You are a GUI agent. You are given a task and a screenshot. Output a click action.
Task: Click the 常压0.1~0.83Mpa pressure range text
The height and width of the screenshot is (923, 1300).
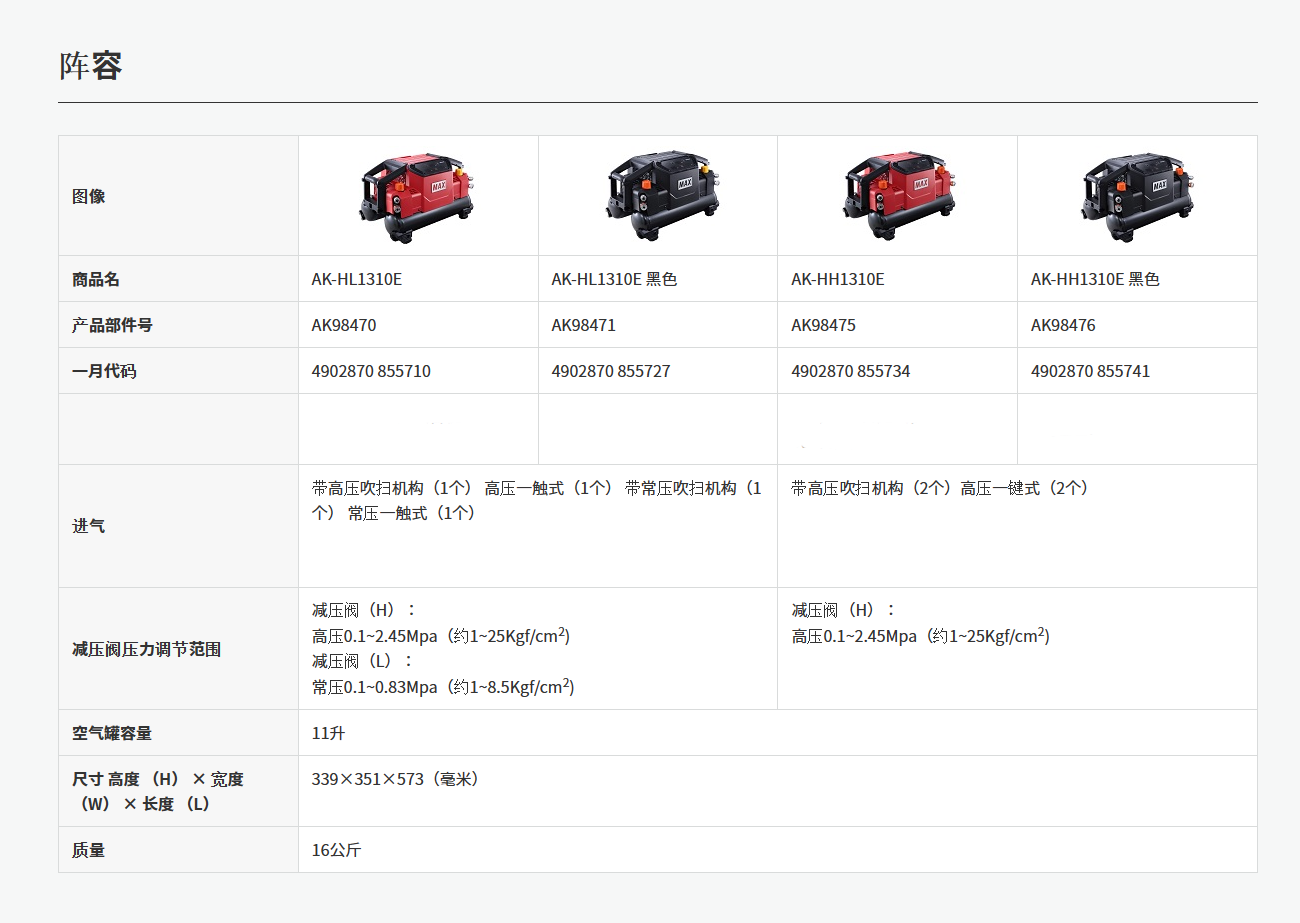tap(443, 687)
